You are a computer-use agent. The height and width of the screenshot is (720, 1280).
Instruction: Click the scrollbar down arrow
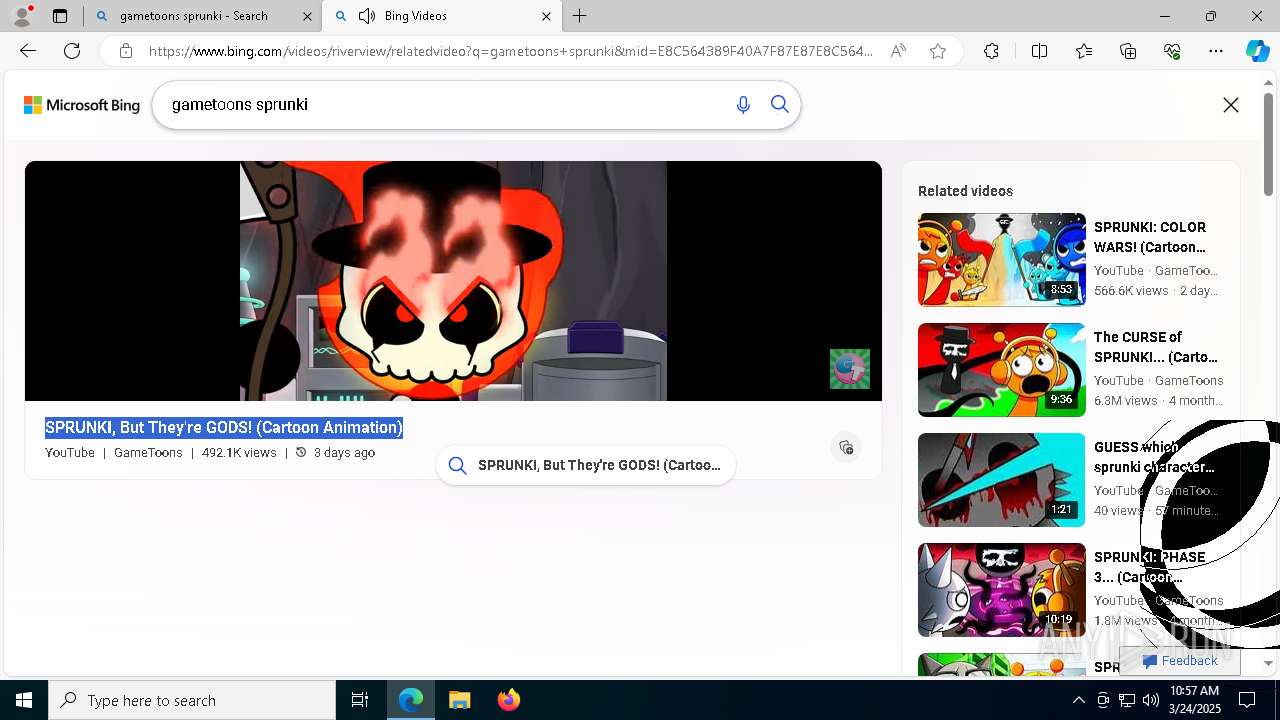click(1269, 664)
